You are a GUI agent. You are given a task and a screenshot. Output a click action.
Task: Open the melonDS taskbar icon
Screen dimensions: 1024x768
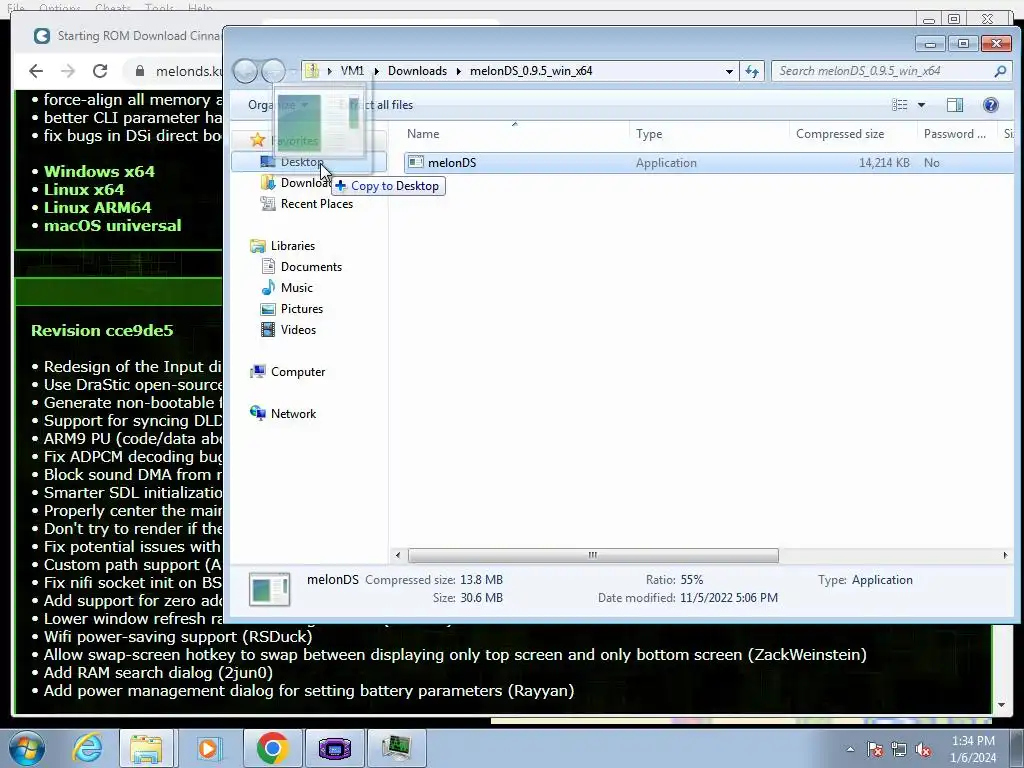396,748
